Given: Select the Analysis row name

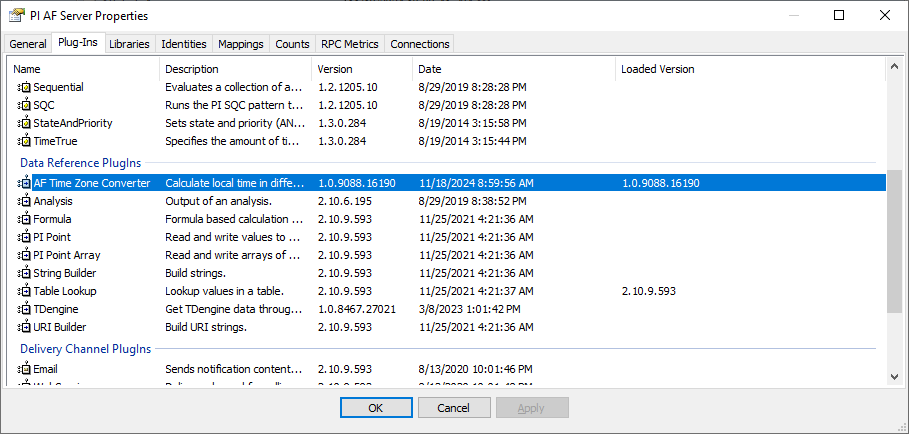Looking at the screenshot, I should click(53, 201).
